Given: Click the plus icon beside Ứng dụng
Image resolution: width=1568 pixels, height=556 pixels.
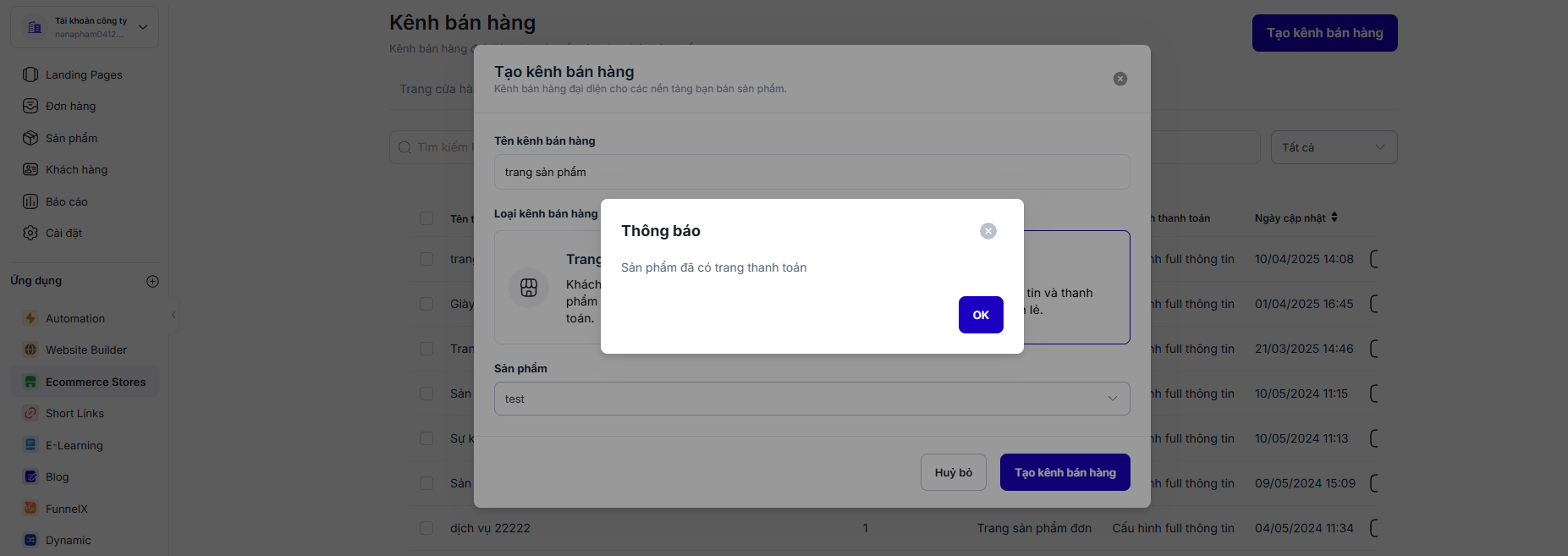Looking at the screenshot, I should pyautogui.click(x=152, y=281).
